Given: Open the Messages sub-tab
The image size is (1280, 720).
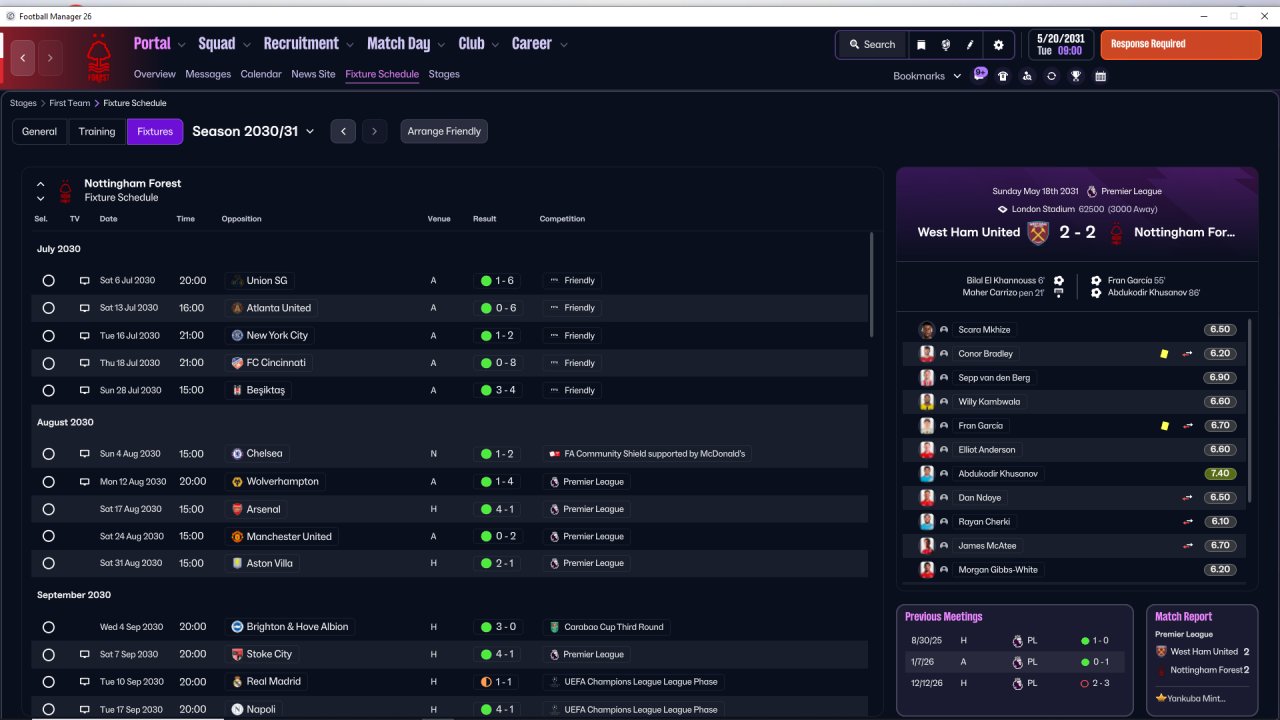Looking at the screenshot, I should pyautogui.click(x=208, y=74).
